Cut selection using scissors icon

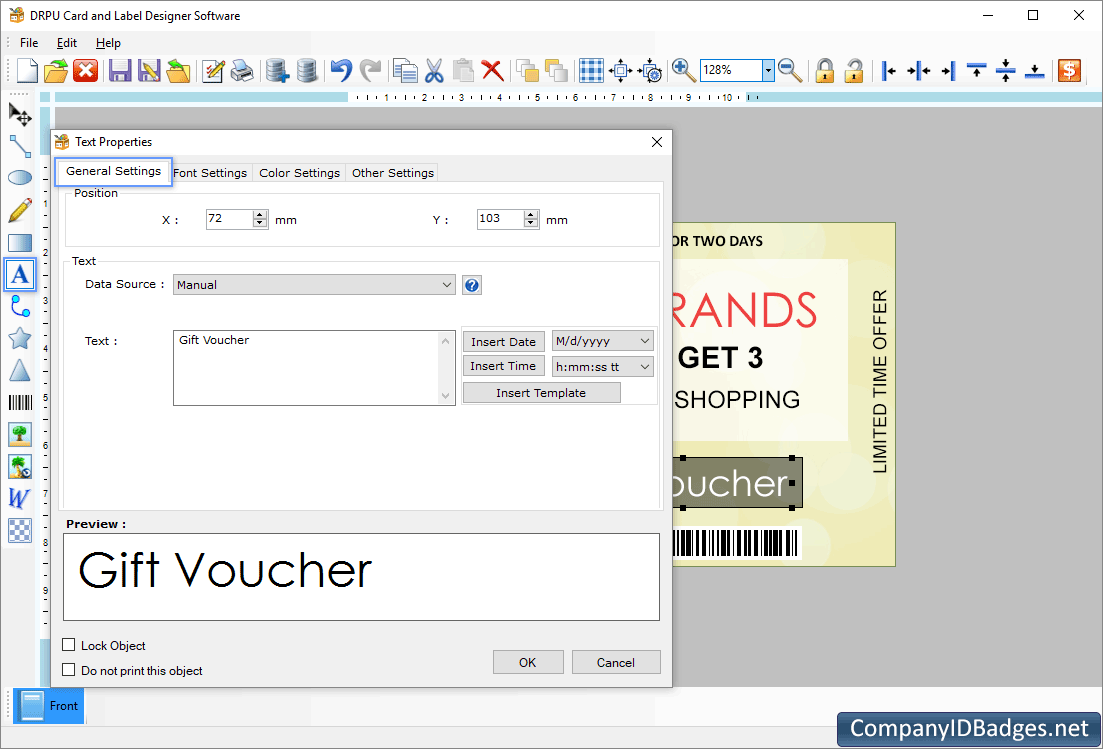pyautogui.click(x=434, y=70)
